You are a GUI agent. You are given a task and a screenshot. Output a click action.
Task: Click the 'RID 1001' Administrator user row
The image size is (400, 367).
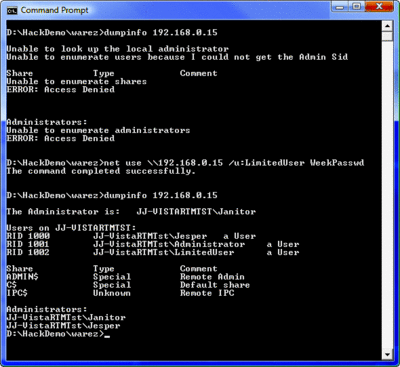click(x=153, y=244)
